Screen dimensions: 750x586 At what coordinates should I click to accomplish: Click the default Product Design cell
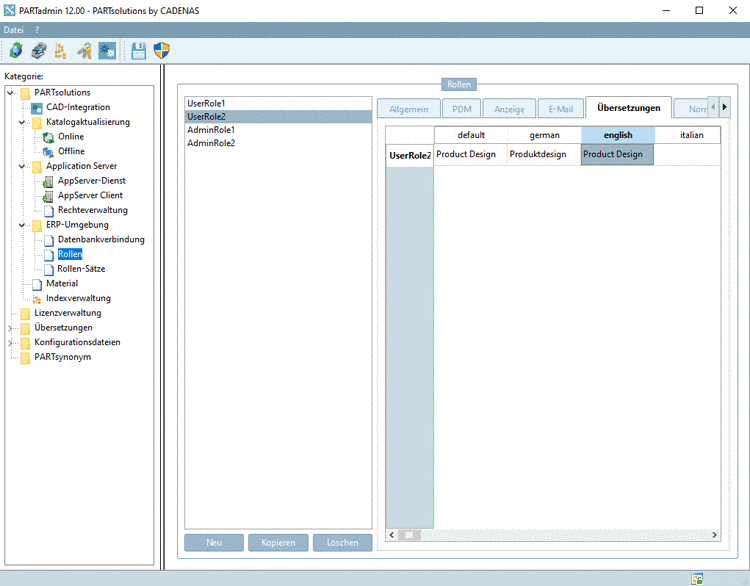[x=471, y=155]
